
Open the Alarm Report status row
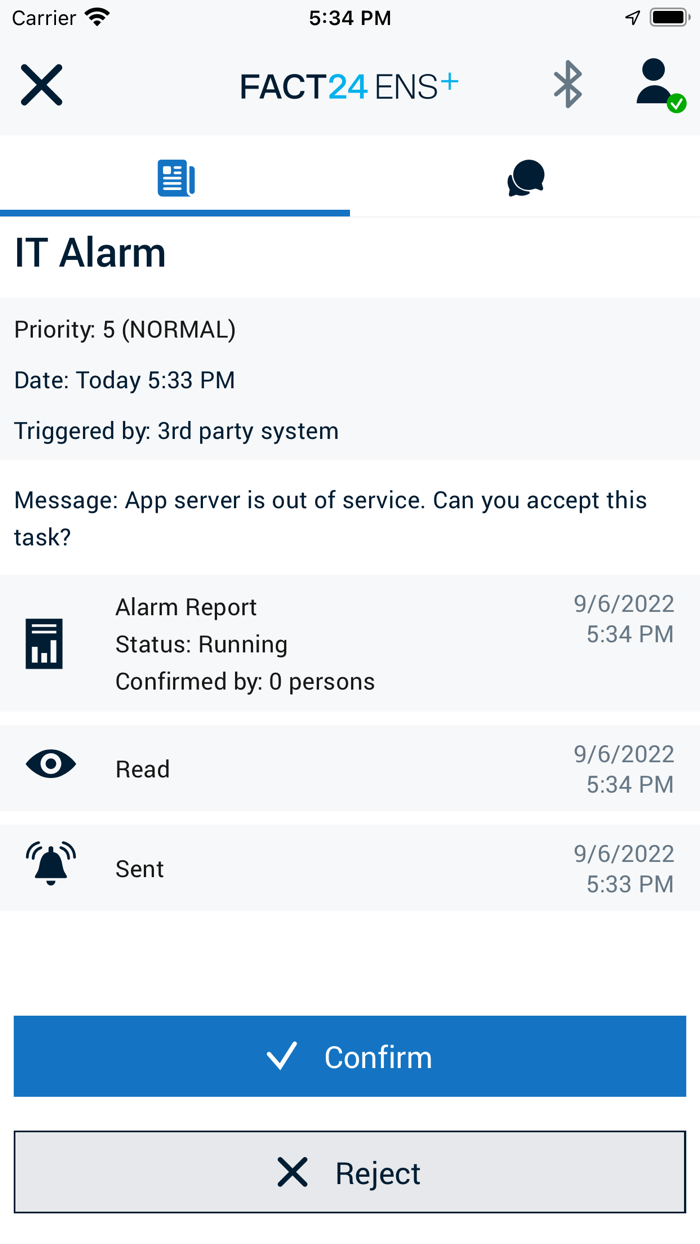(350, 644)
